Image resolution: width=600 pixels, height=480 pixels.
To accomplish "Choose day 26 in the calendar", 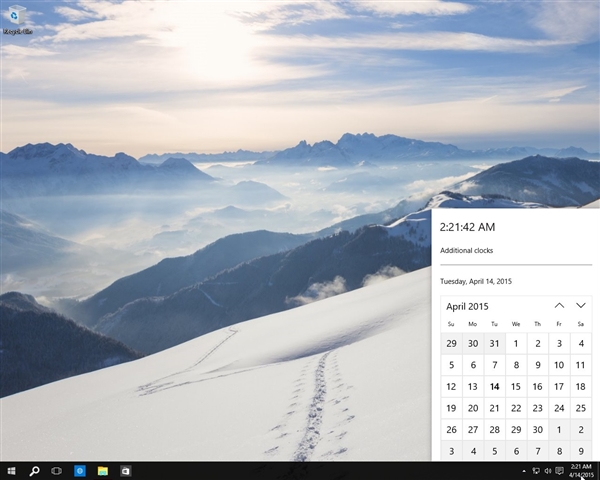I will tap(452, 429).
